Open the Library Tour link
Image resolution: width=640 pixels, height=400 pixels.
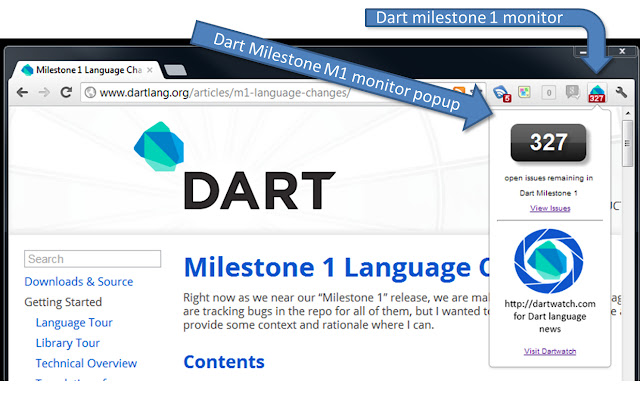click(x=68, y=343)
